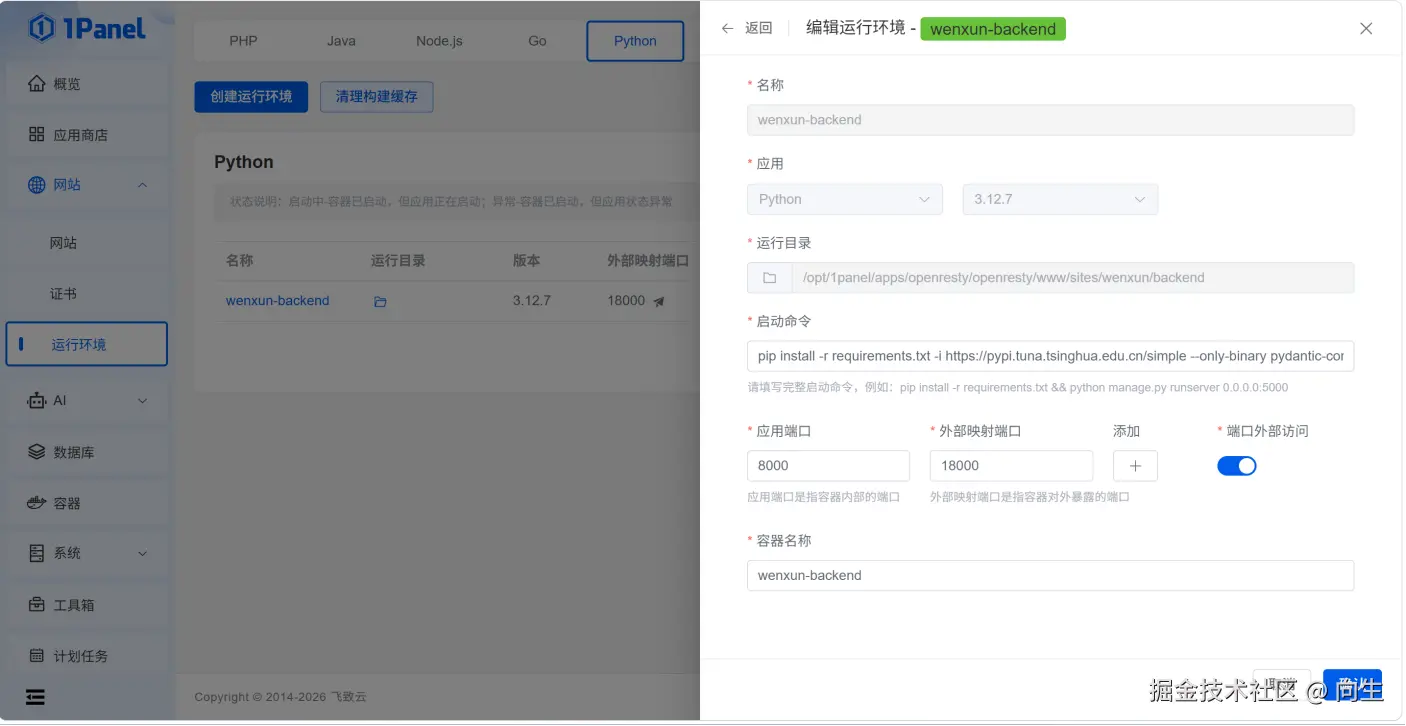Image resolution: width=1406 pixels, height=726 pixels.
Task: Click the 运行目录 path field
Action: 1072,277
